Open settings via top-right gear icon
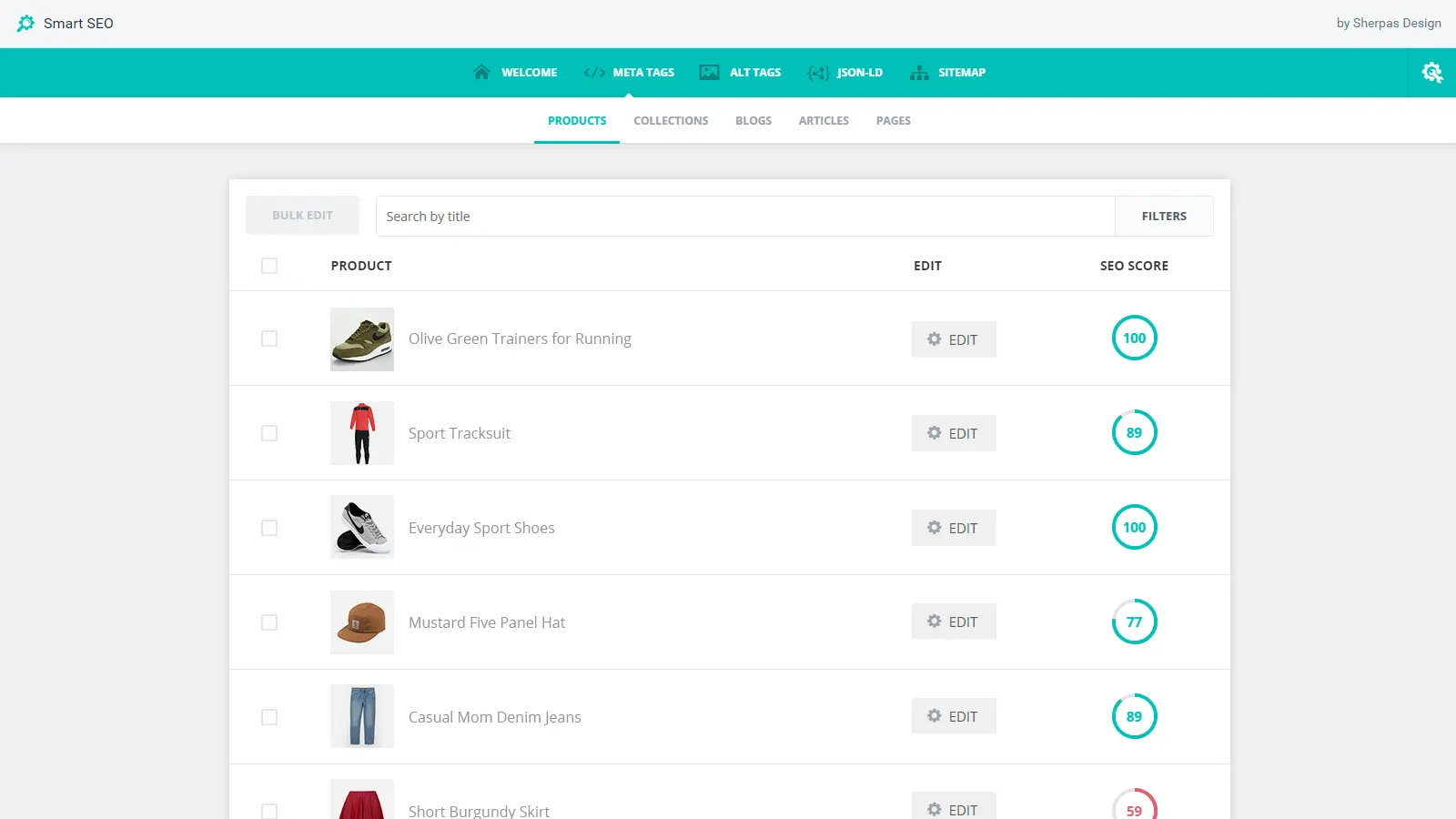The height and width of the screenshot is (819, 1456). click(x=1431, y=72)
